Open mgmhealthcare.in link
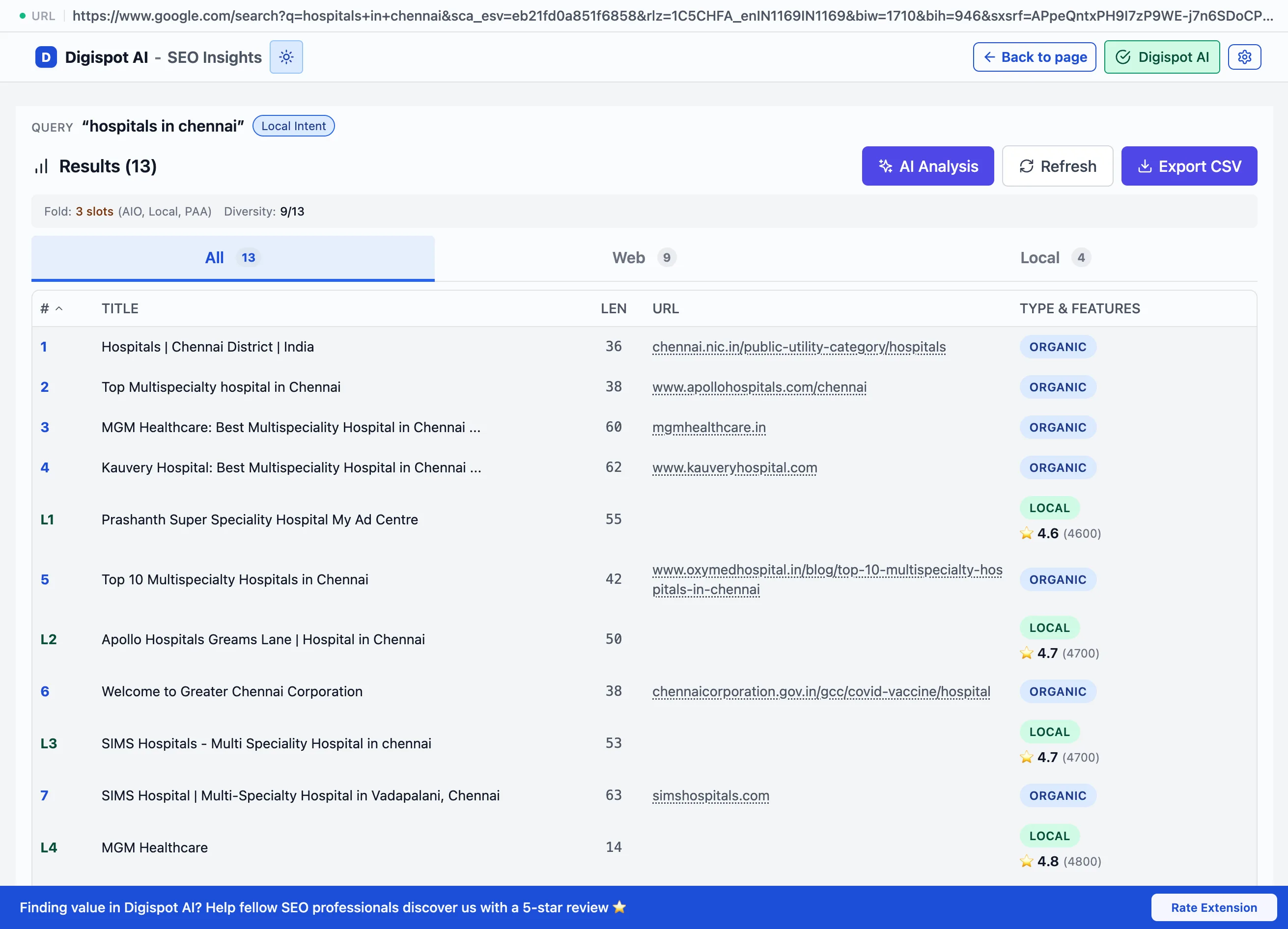 click(709, 427)
